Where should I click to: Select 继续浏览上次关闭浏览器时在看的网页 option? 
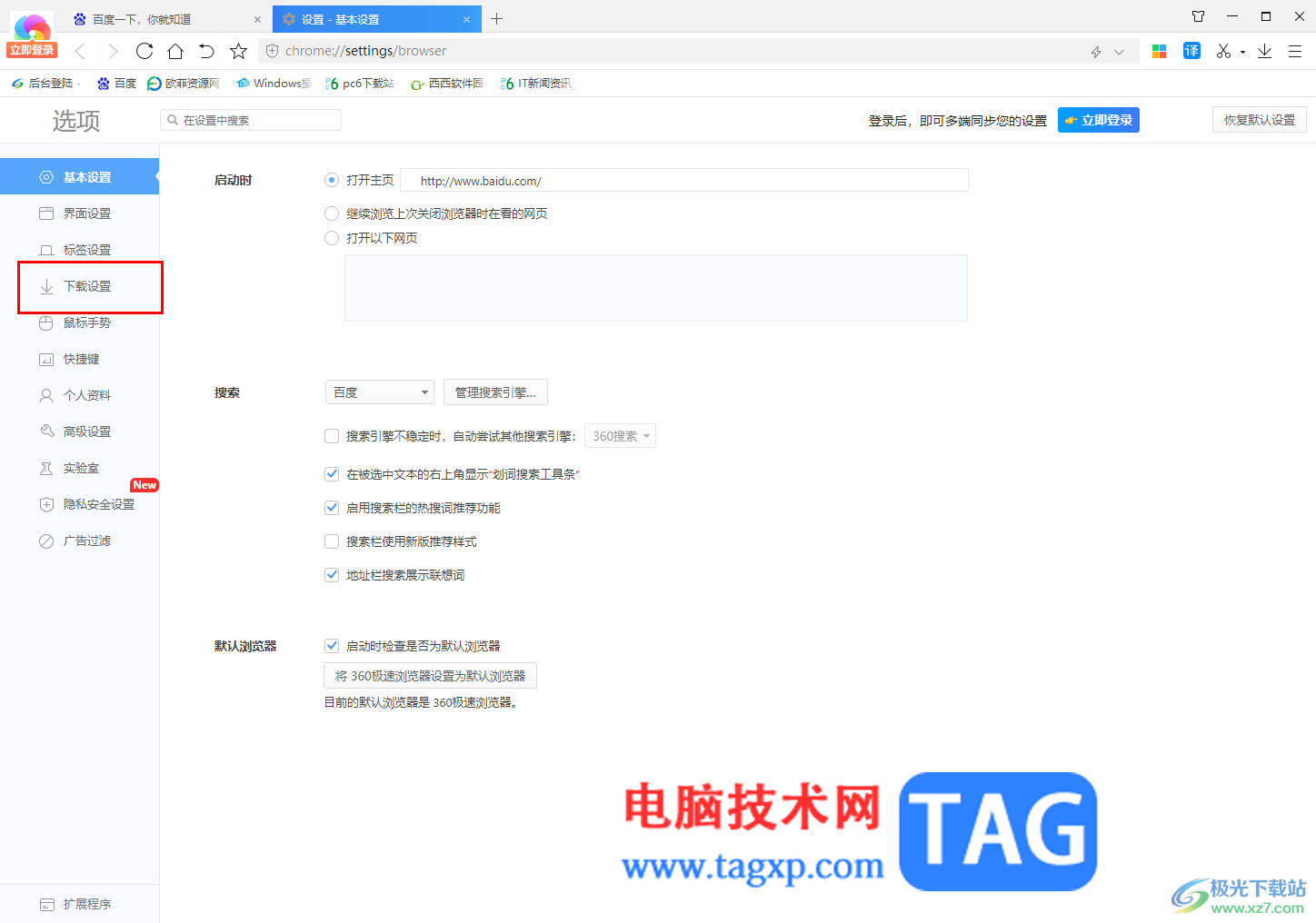coord(332,213)
